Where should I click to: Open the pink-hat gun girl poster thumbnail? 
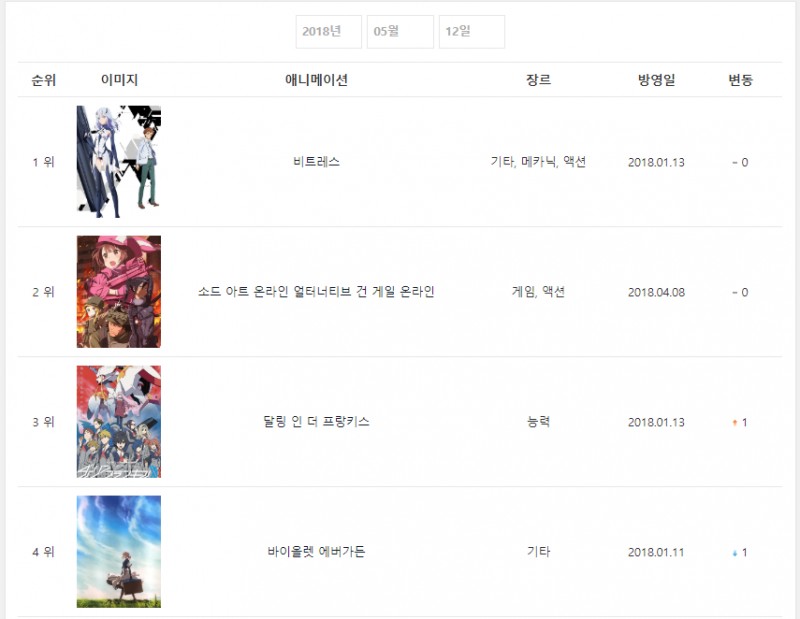point(119,292)
